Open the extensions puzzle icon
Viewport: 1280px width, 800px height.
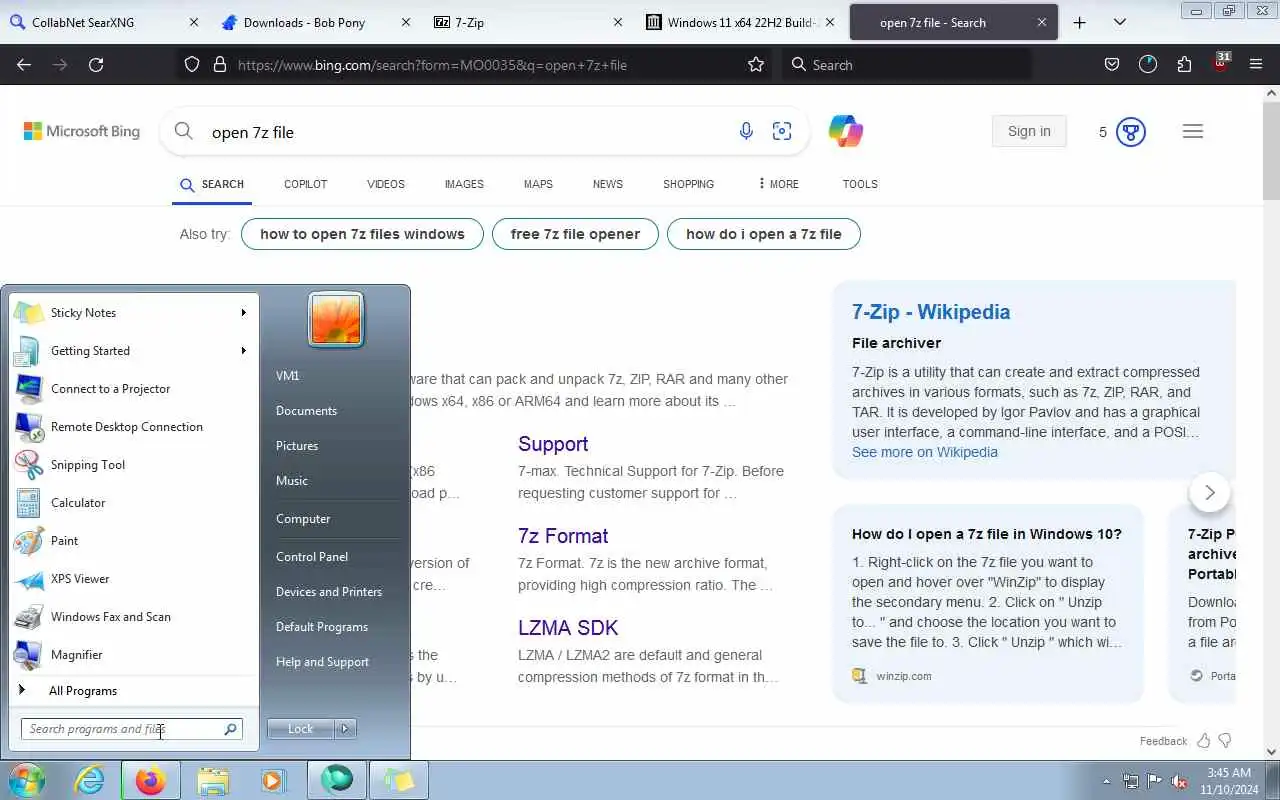[1184, 65]
